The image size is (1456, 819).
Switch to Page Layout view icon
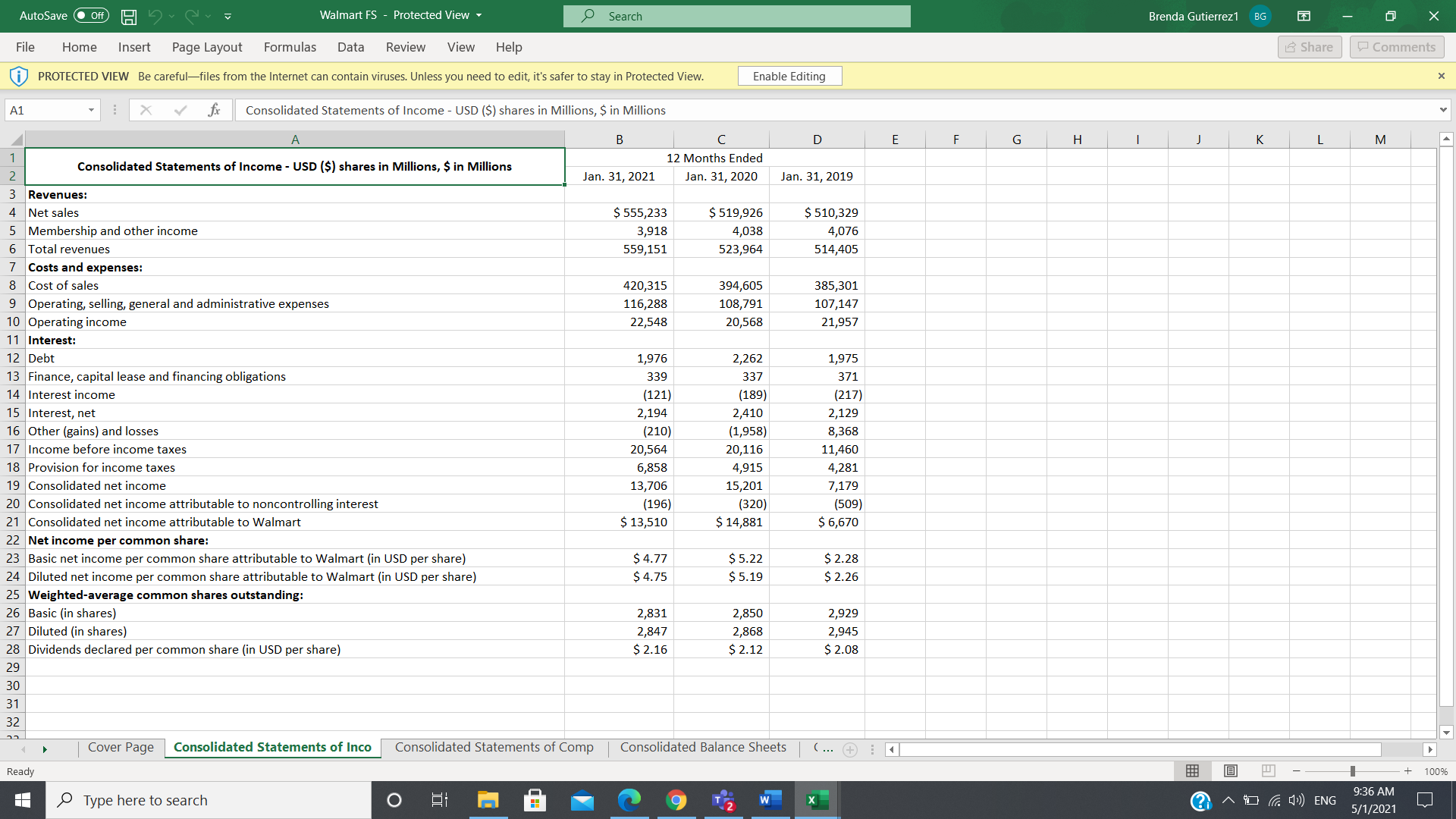(1231, 770)
